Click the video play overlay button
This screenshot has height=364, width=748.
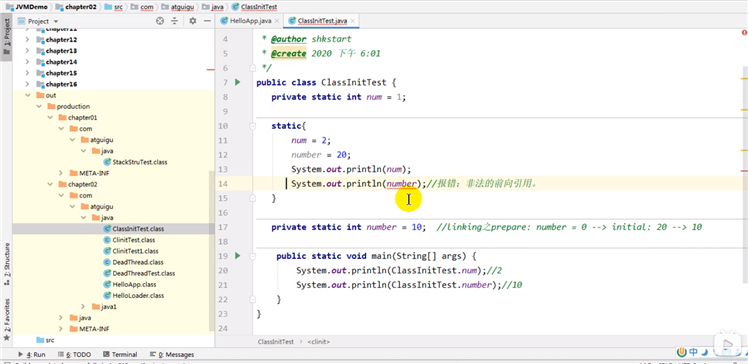pos(727,343)
